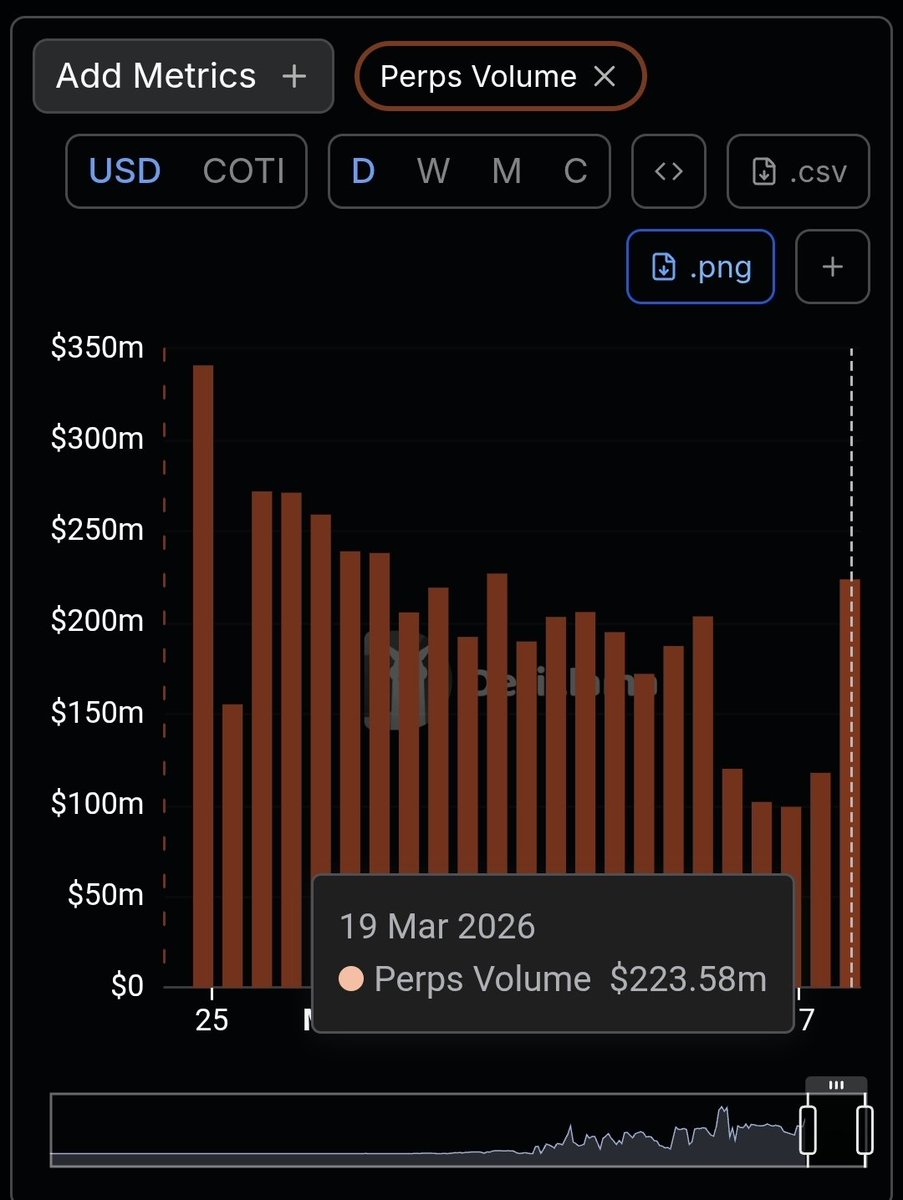Select the daily D interval
The image size is (903, 1200).
(363, 171)
